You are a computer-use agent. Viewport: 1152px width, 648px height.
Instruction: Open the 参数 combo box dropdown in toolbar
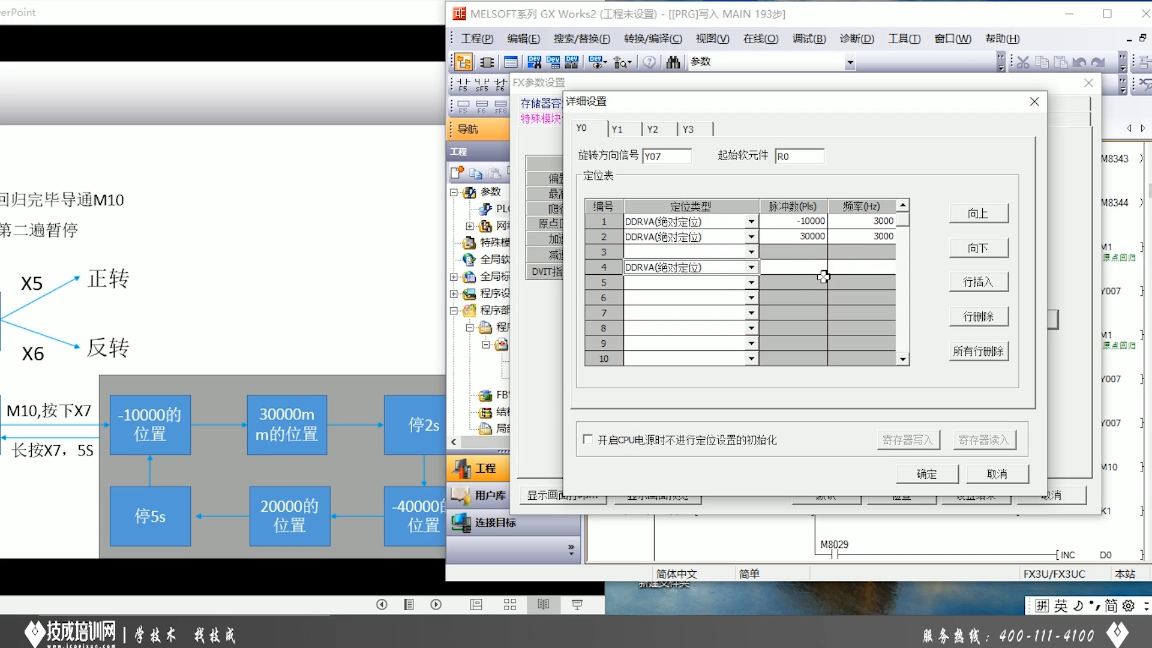850,62
